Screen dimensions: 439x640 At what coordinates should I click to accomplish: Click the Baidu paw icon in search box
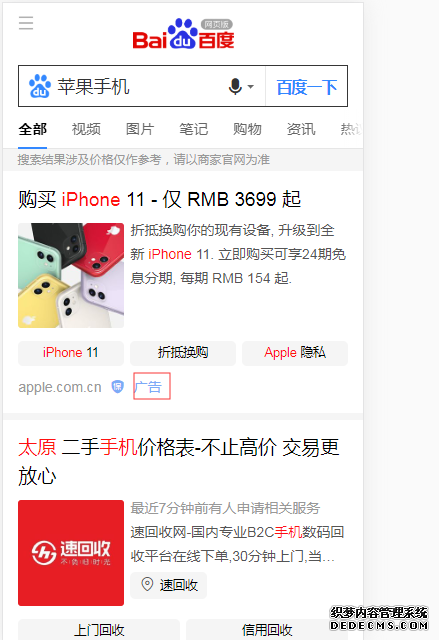[40, 86]
